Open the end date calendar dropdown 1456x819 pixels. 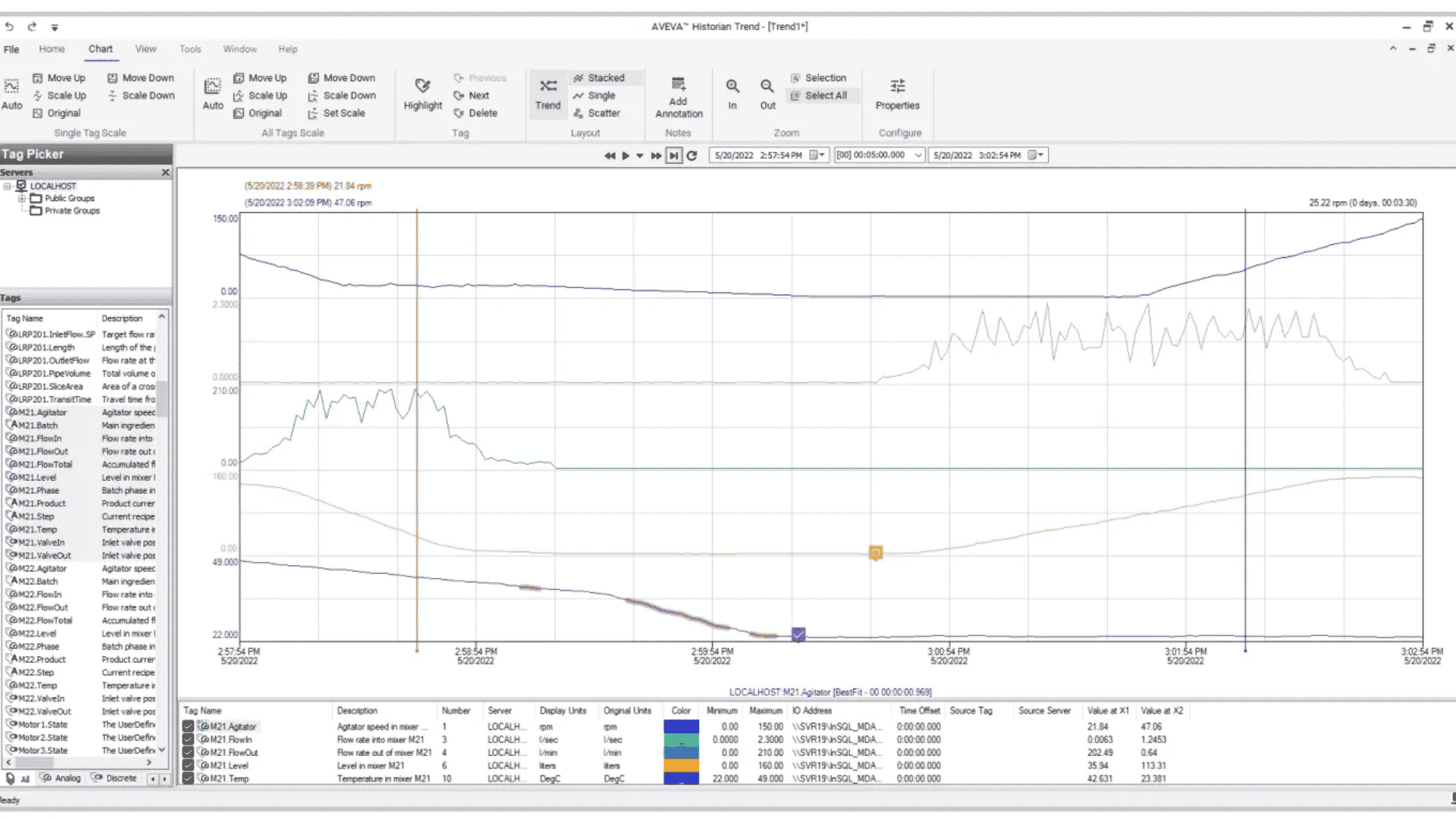click(1036, 155)
